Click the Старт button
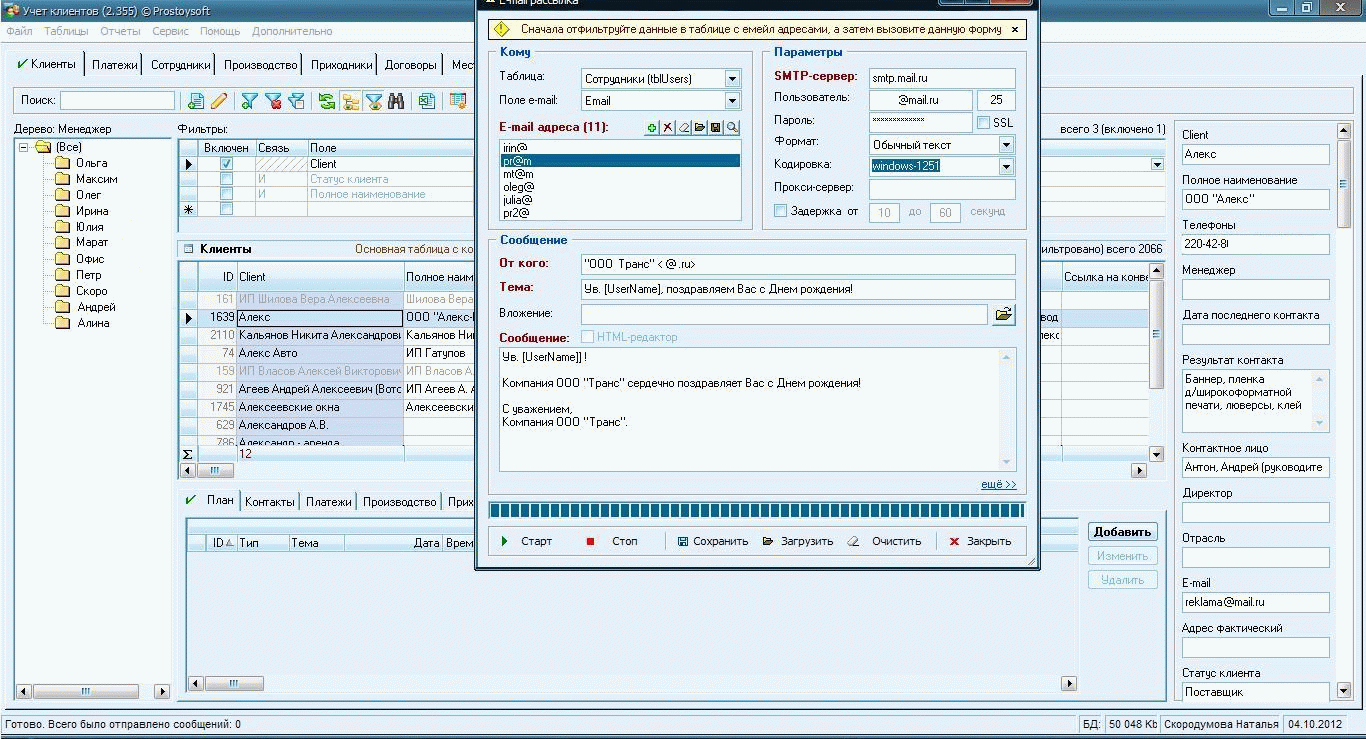Viewport: 1366px width, 739px height. coord(527,541)
